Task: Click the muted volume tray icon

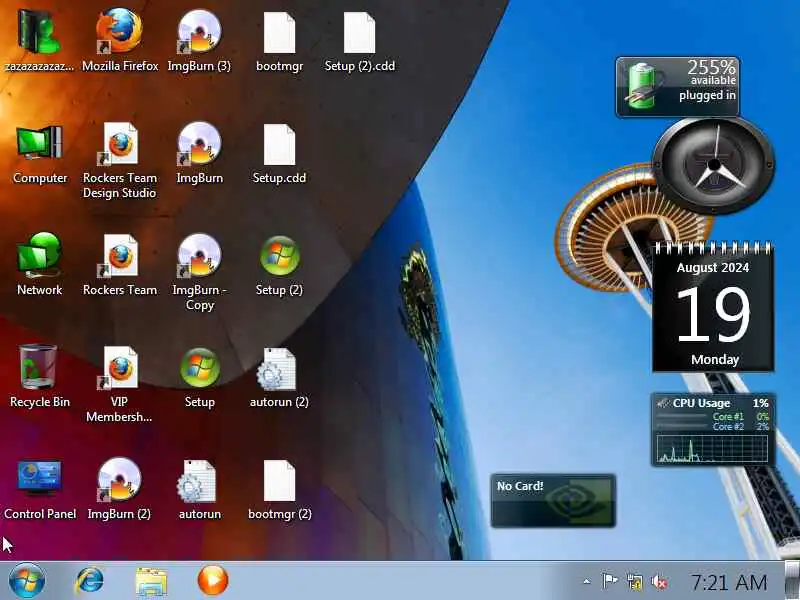Action: pyautogui.click(x=659, y=582)
